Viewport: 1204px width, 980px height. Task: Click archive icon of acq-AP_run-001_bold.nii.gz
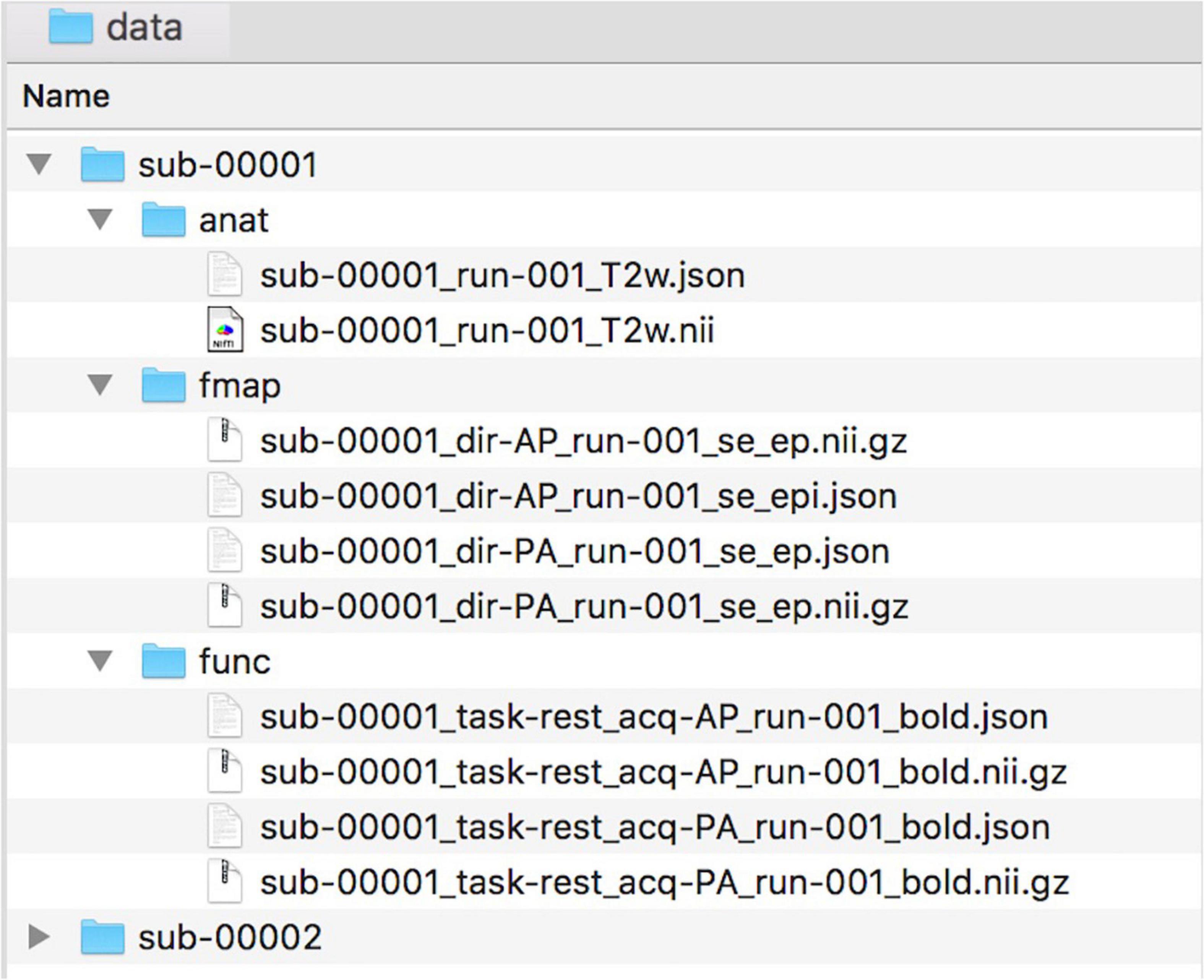pyautogui.click(x=225, y=771)
